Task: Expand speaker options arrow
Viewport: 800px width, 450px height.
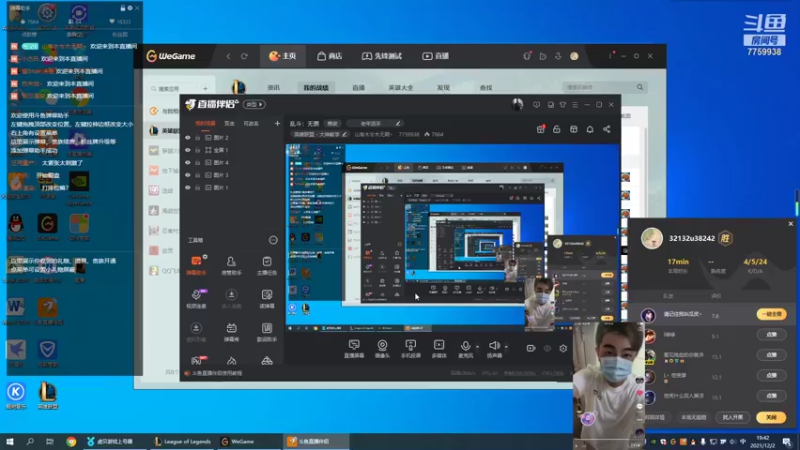Action: (506, 347)
